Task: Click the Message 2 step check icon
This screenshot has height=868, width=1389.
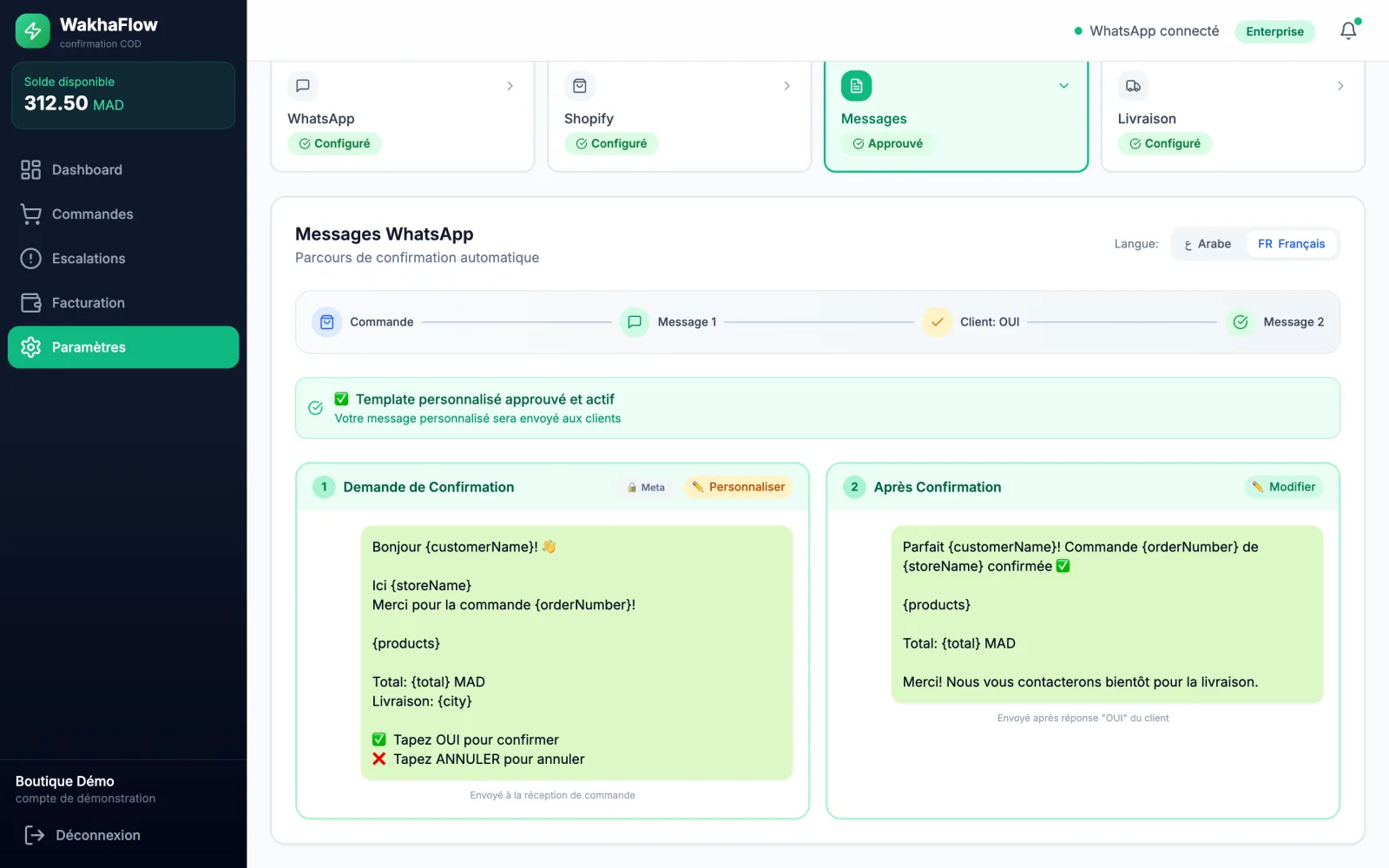Action: [x=1241, y=322]
